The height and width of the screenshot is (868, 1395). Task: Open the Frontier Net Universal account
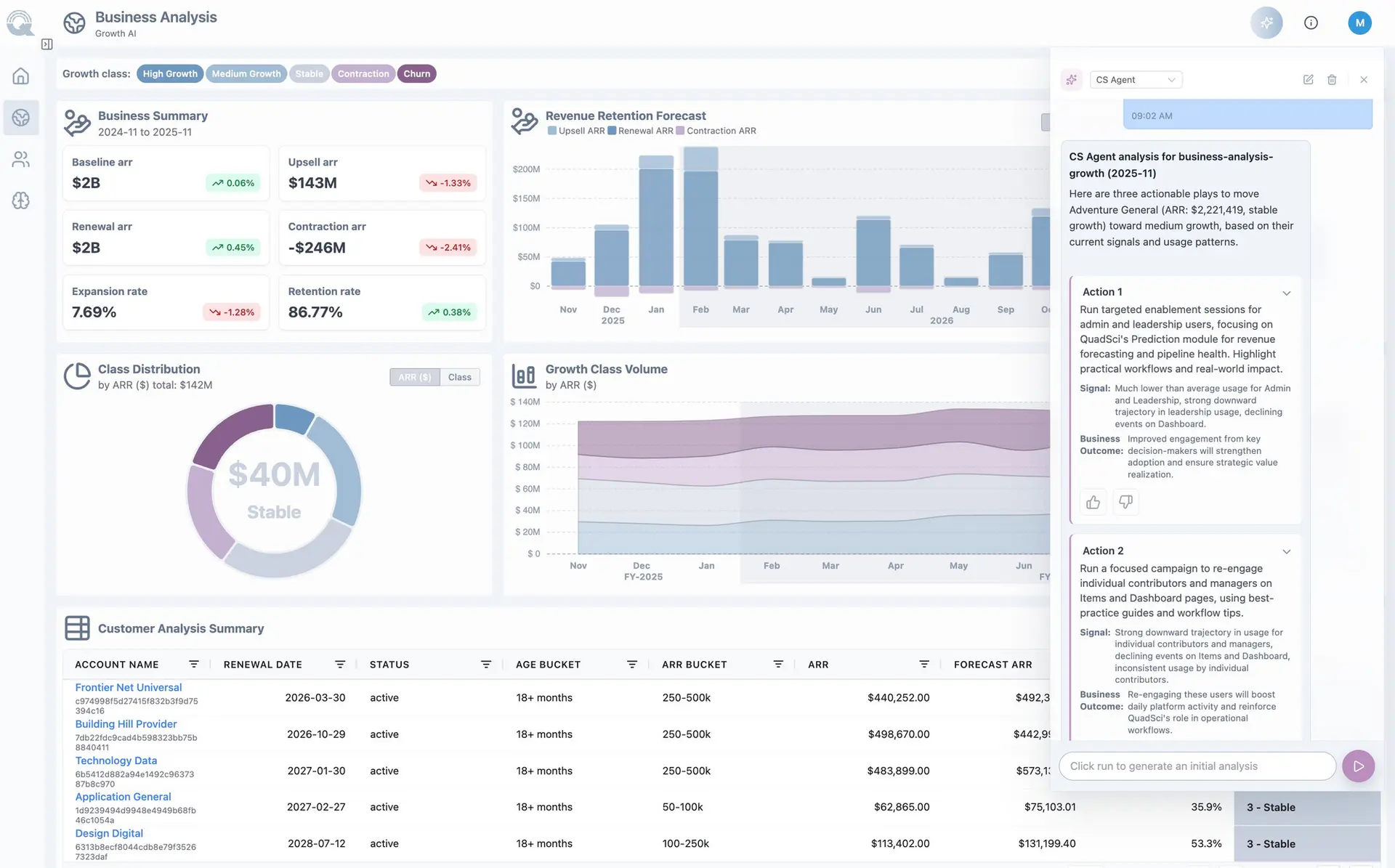pyautogui.click(x=129, y=687)
